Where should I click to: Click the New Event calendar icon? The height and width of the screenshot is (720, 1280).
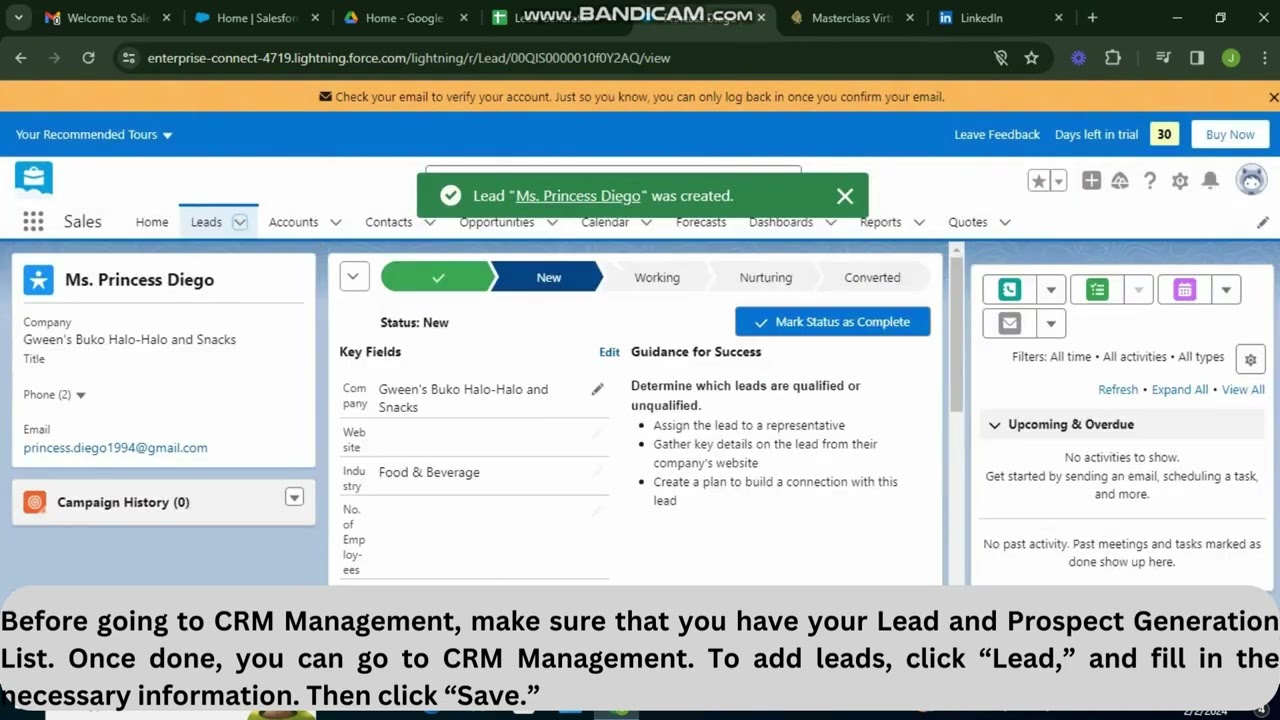(1185, 290)
